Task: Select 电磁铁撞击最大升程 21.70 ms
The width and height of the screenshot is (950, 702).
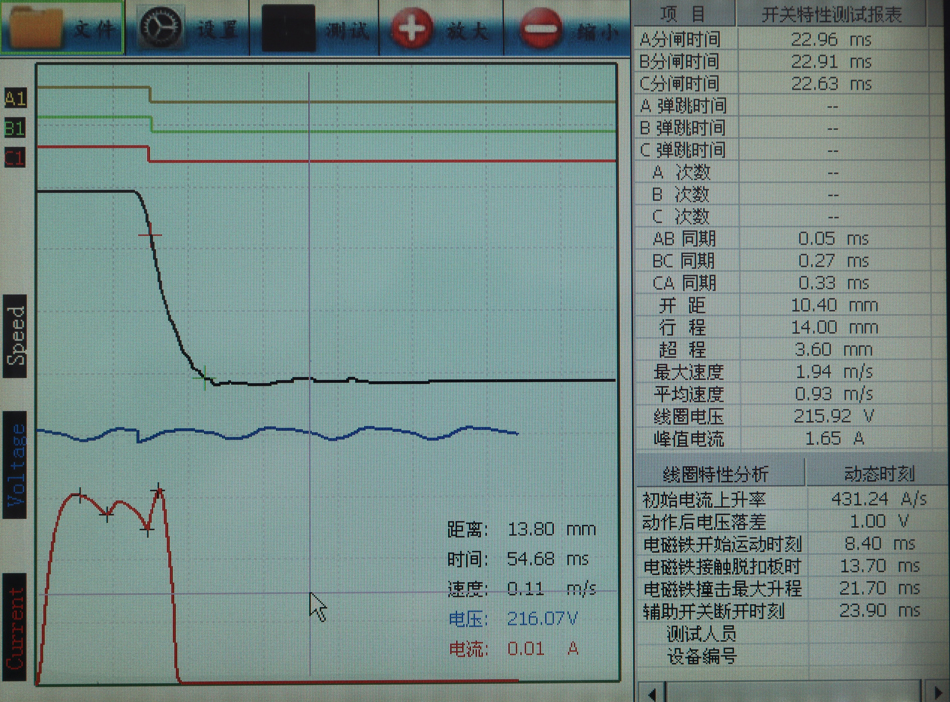Action: tap(880, 588)
